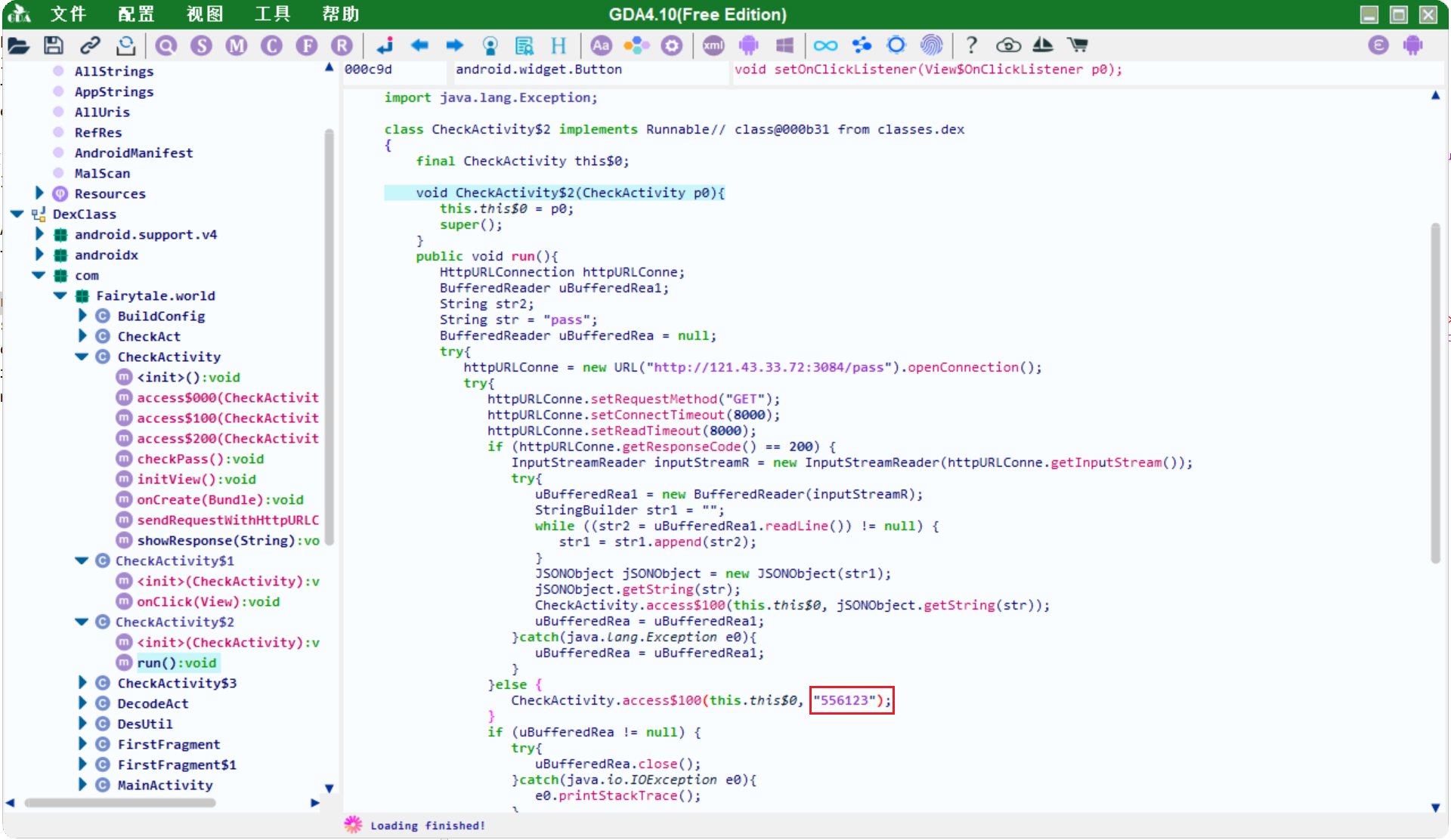
Task: Click the shopping cart icon
Action: (1078, 45)
